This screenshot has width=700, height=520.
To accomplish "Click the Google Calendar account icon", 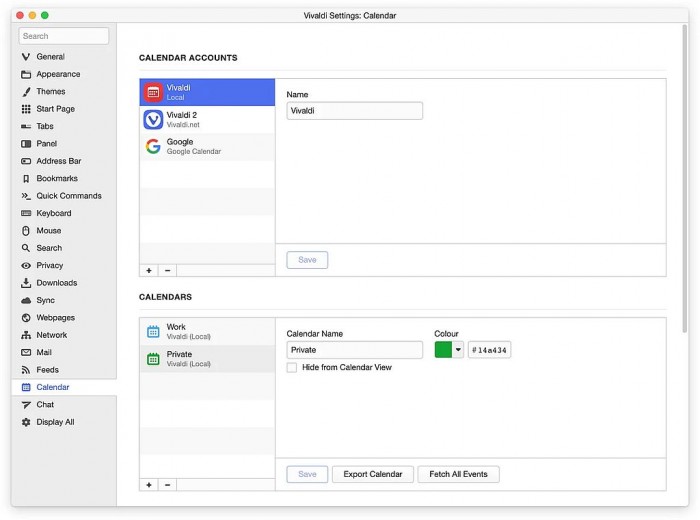I will (153, 147).
